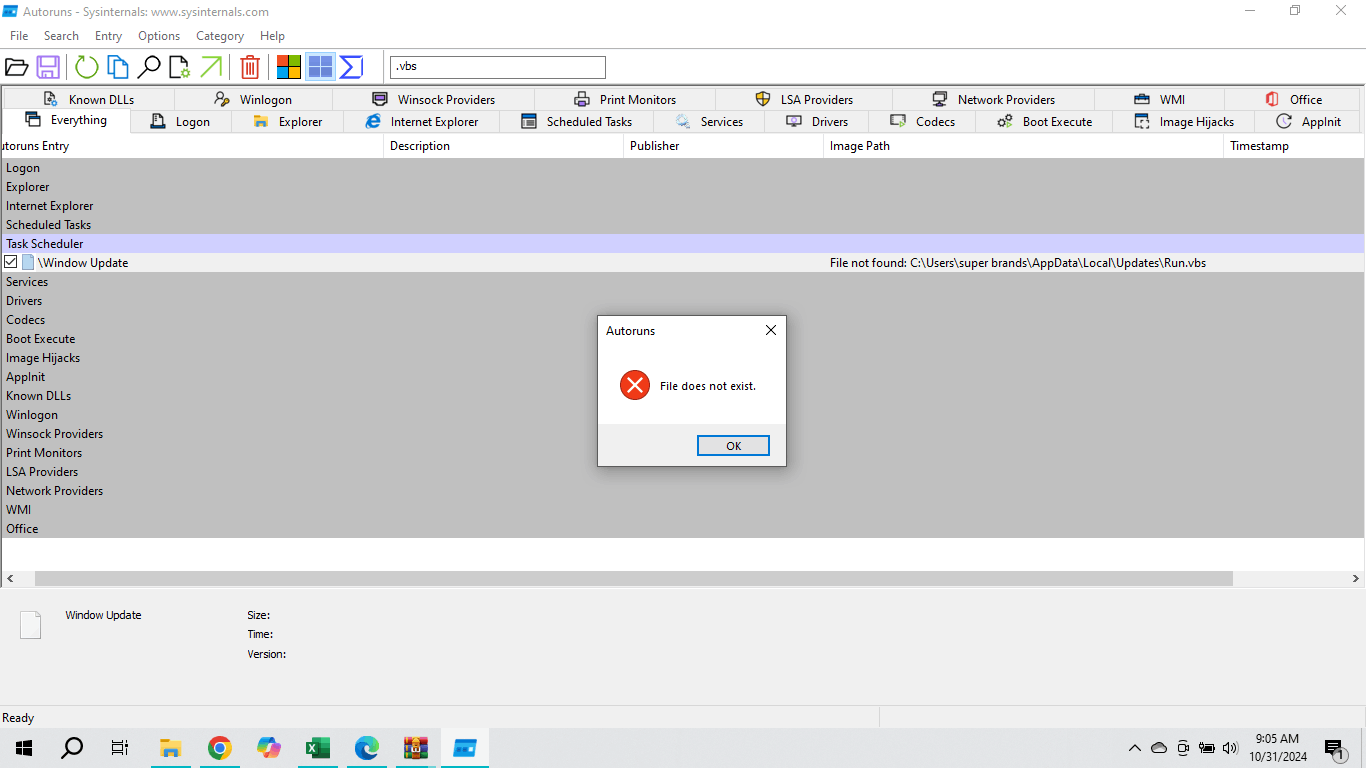This screenshot has height=768, width=1366.
Task: Click the scrollbar right arrow
Action: coord(1356,579)
